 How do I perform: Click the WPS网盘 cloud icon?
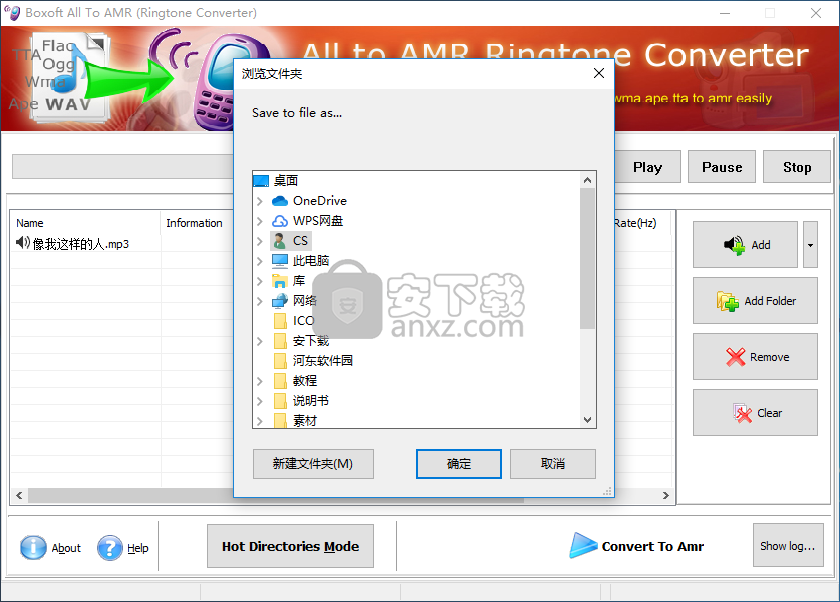280,221
